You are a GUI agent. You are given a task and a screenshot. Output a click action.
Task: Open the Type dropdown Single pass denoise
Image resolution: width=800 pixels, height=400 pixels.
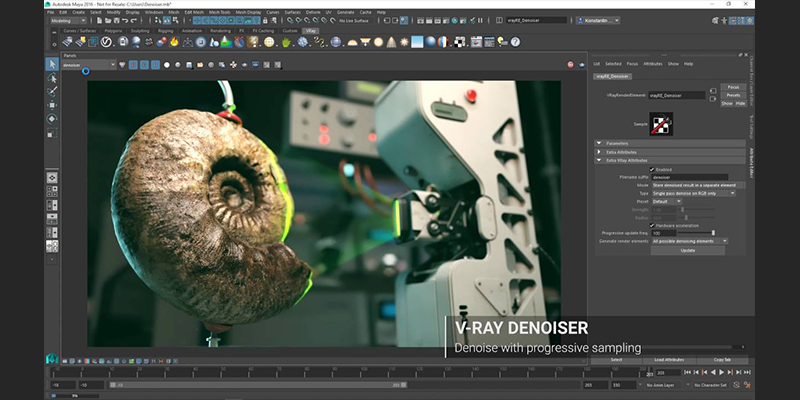tap(694, 193)
